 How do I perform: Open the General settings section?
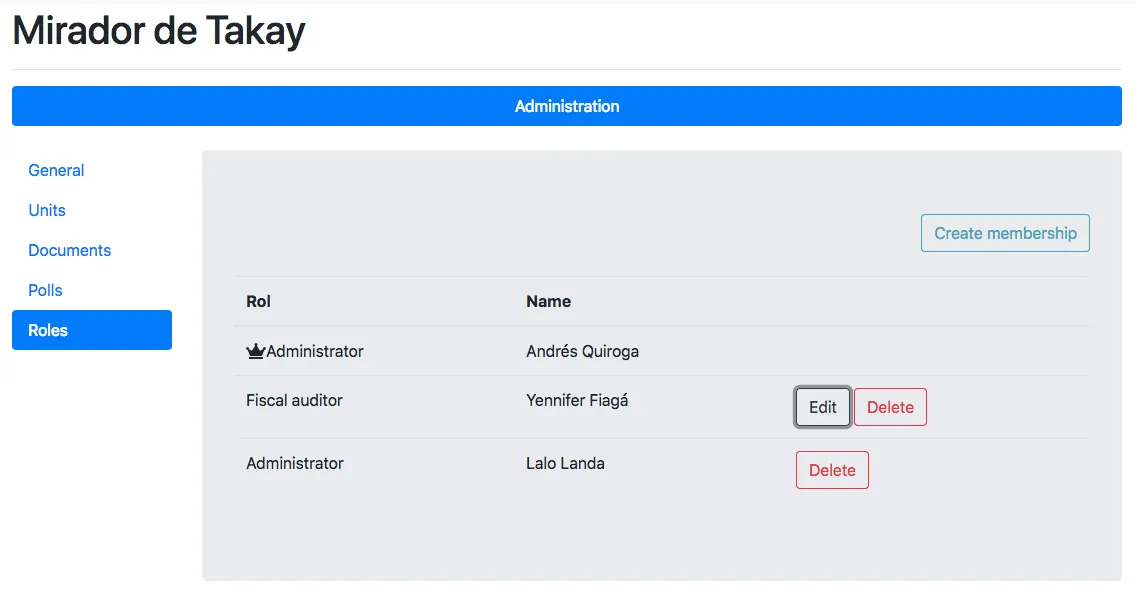56,170
